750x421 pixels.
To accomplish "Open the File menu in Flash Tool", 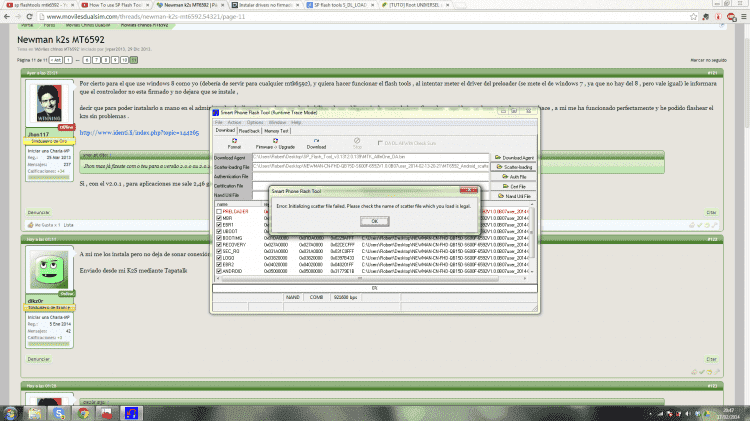I will [x=219, y=122].
